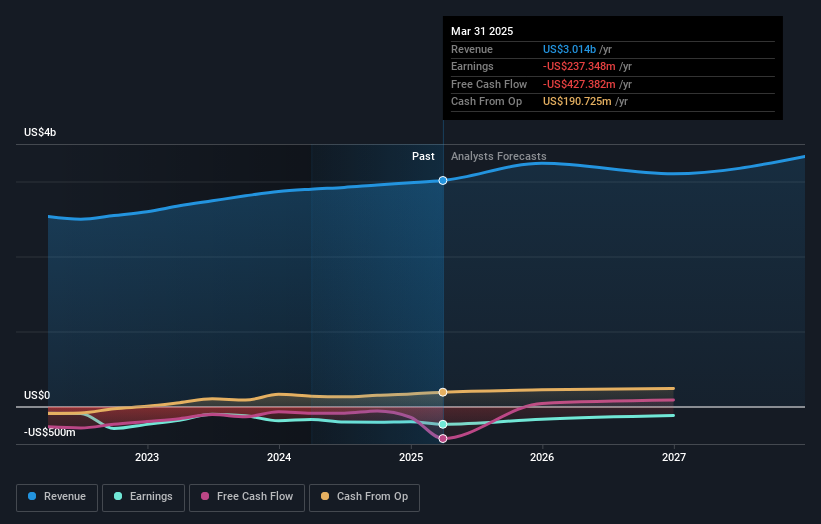Click the Past label on the chart
Image resolution: width=821 pixels, height=524 pixels.
423,156
